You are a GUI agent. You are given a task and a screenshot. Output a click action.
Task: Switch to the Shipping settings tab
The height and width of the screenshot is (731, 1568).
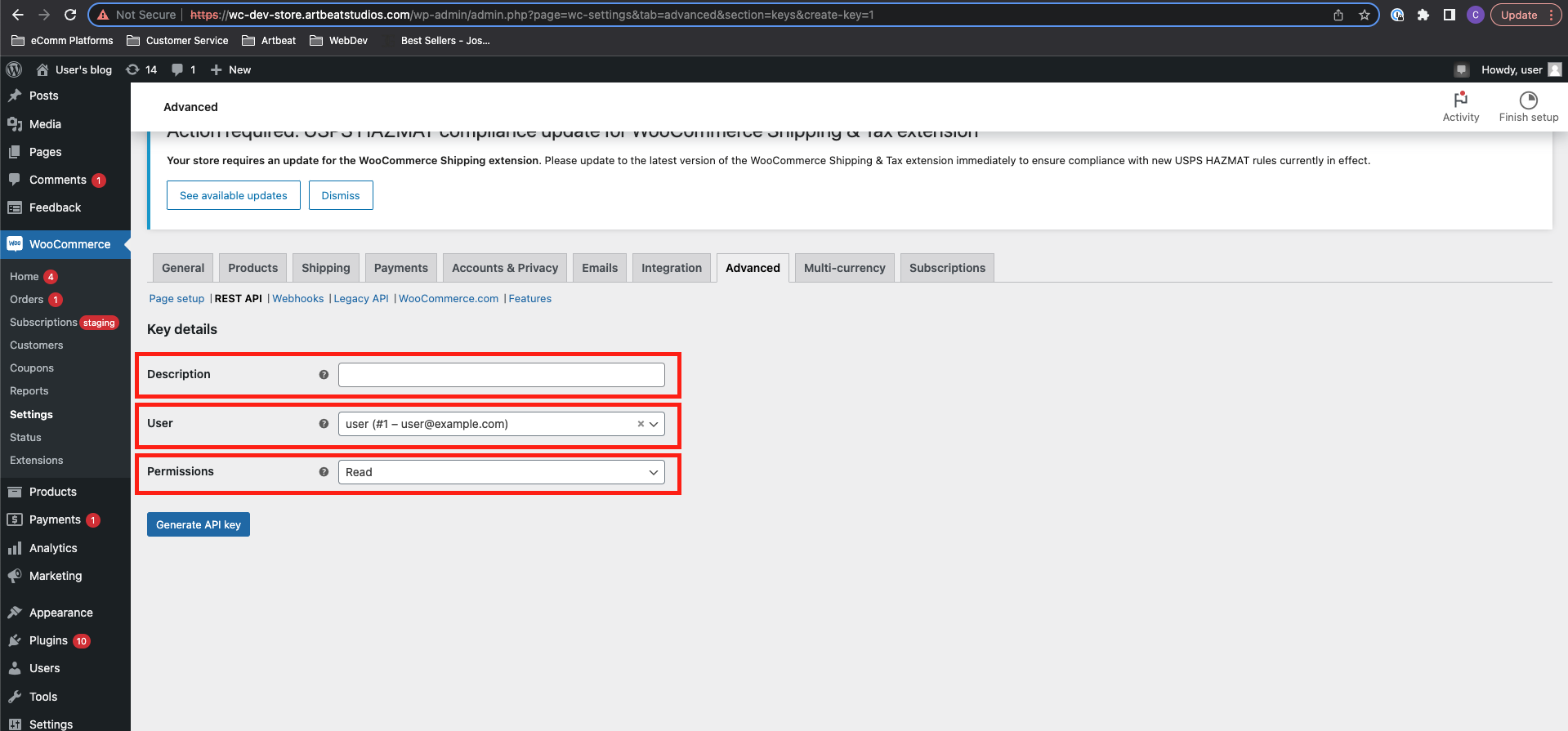(325, 268)
